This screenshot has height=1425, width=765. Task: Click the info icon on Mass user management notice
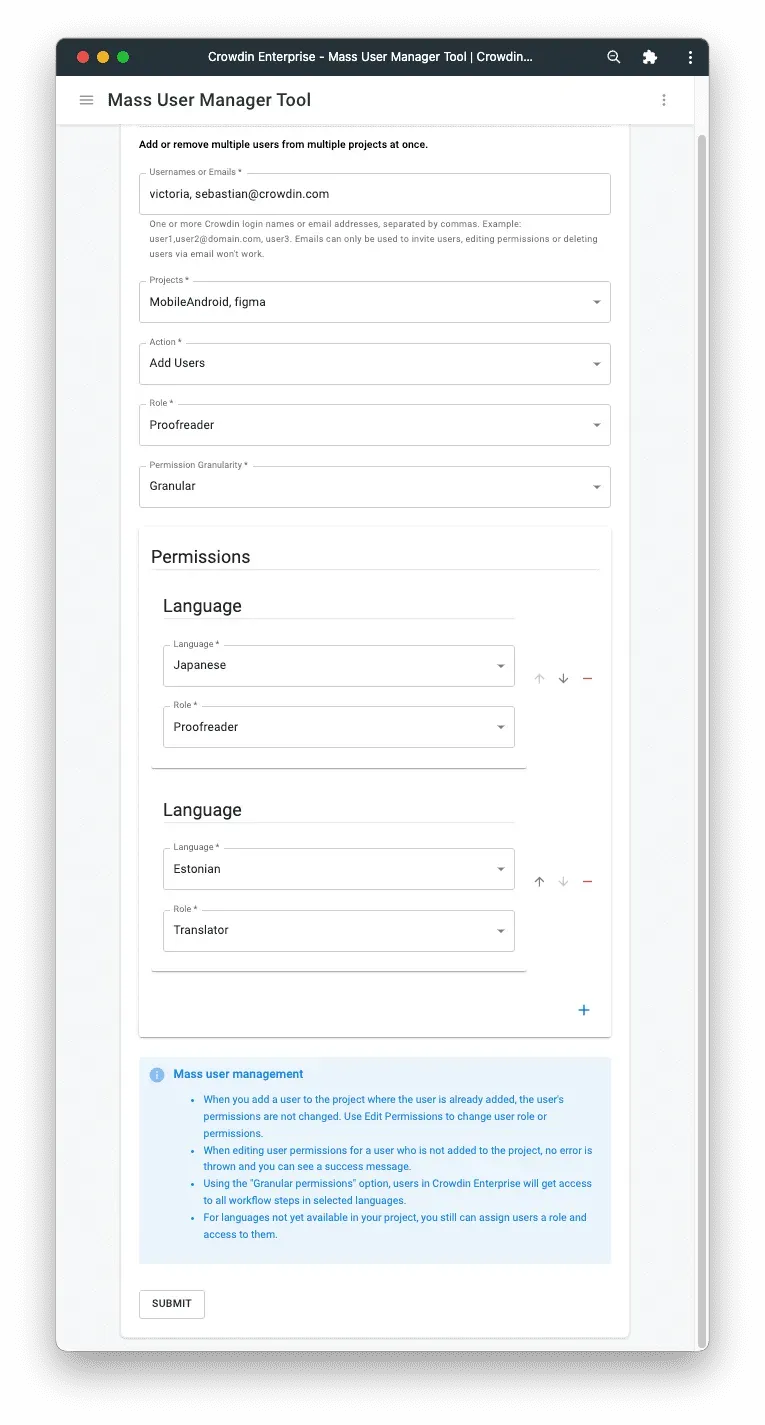156,1074
